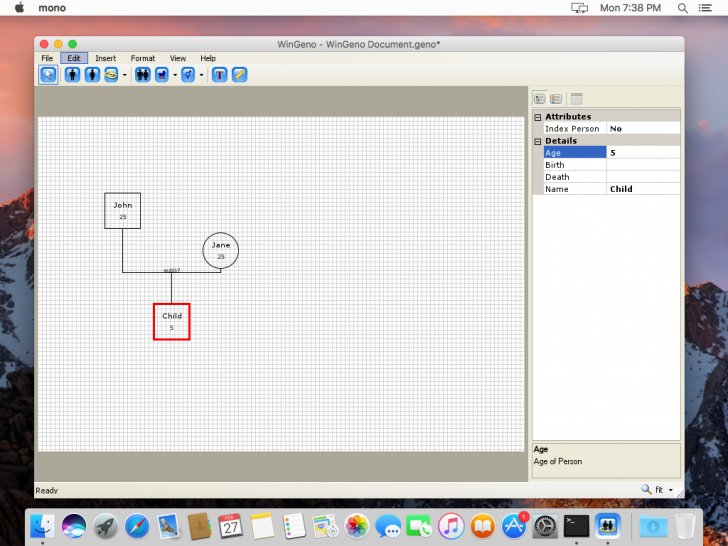Screen dimensions: 728x546
Task: Collapse the Details section
Action: pyautogui.click(x=538, y=142)
